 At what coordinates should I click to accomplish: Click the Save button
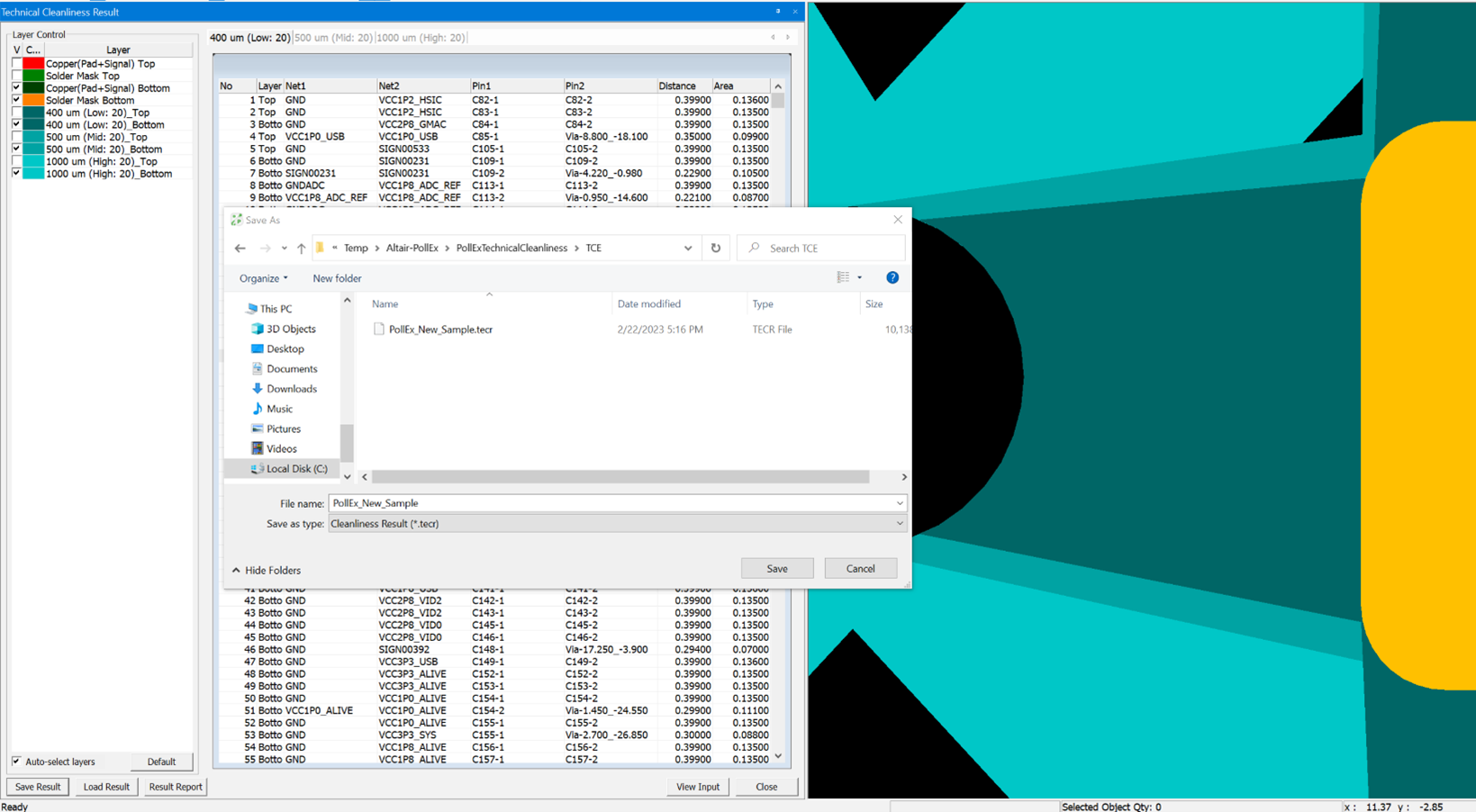(x=776, y=569)
